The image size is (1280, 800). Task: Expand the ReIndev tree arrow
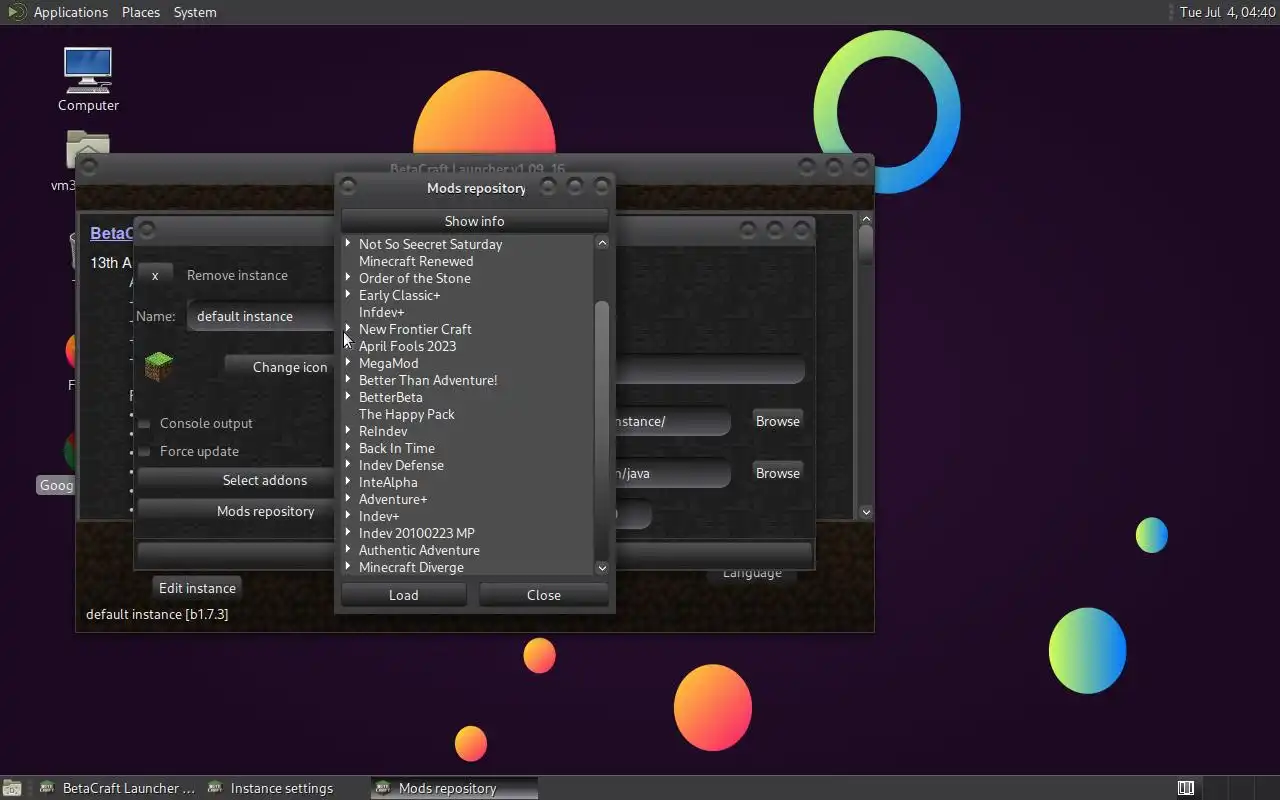[x=348, y=431]
